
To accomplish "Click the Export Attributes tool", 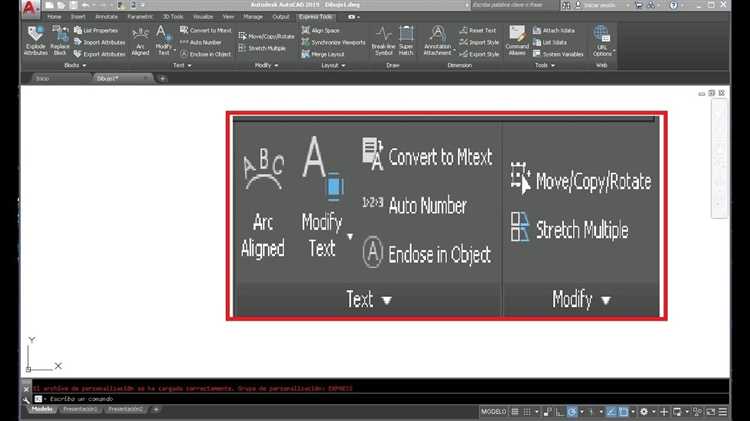I will tap(99, 54).
